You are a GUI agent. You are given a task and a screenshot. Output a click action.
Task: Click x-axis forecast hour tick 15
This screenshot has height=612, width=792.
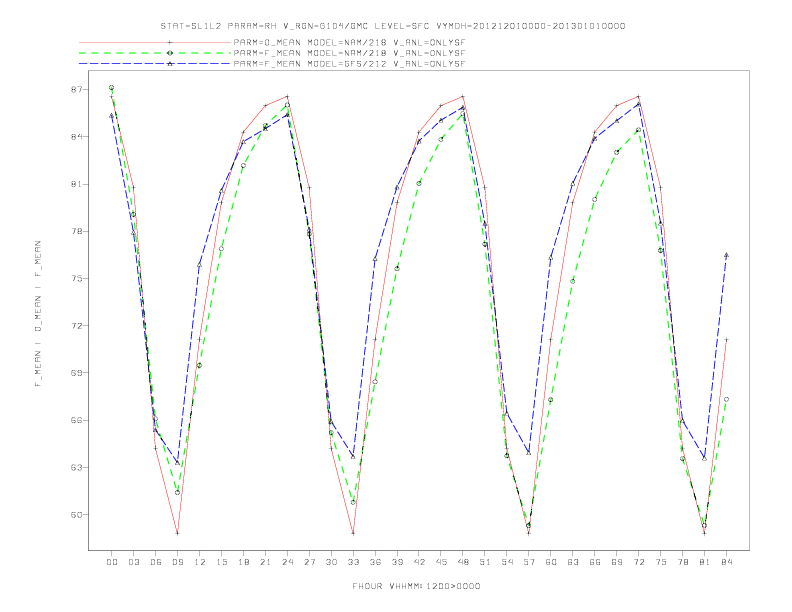pos(221,562)
